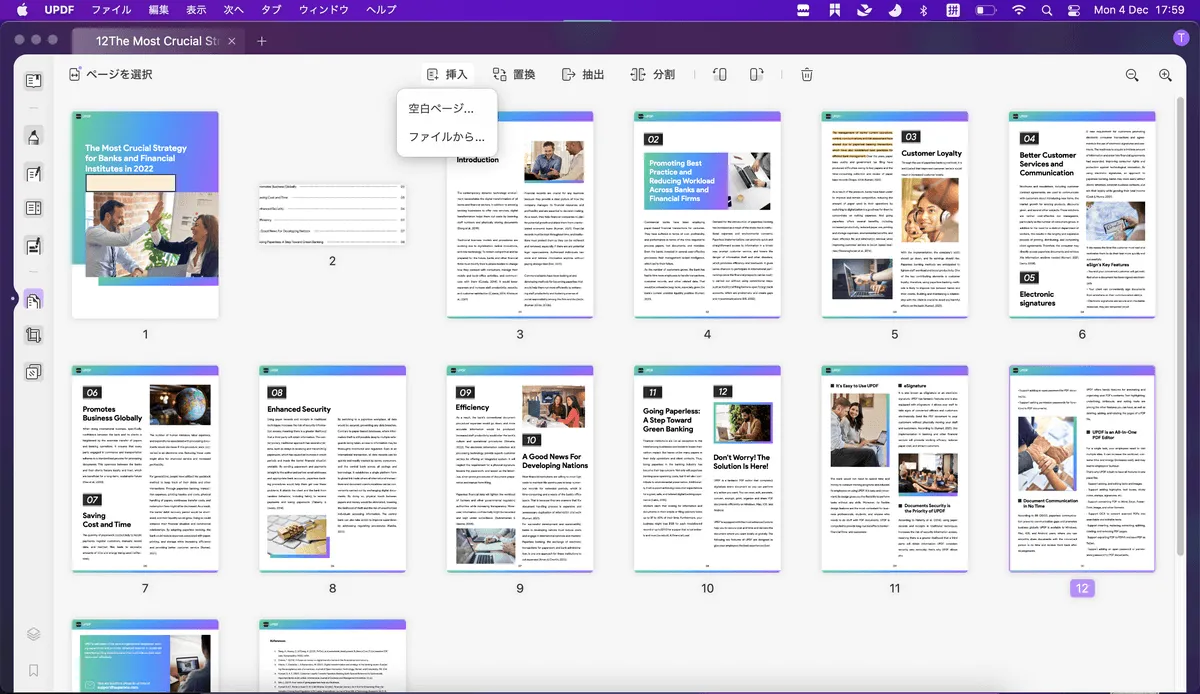This screenshot has width=1200, height=694.
Task: Click the Bluetooth icon in menu bar
Action: click(924, 10)
